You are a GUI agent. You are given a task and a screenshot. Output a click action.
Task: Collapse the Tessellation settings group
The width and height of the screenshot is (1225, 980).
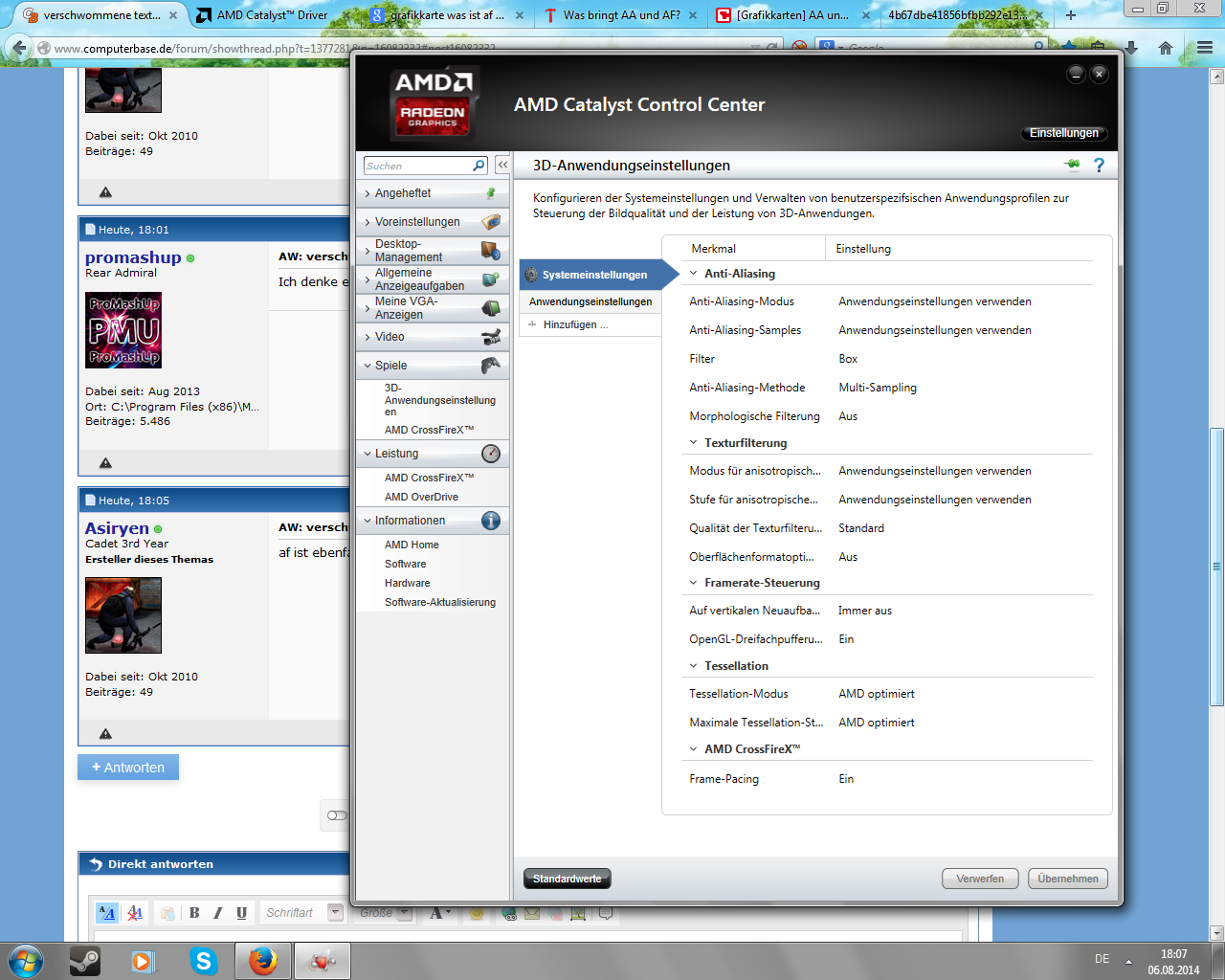tap(694, 666)
